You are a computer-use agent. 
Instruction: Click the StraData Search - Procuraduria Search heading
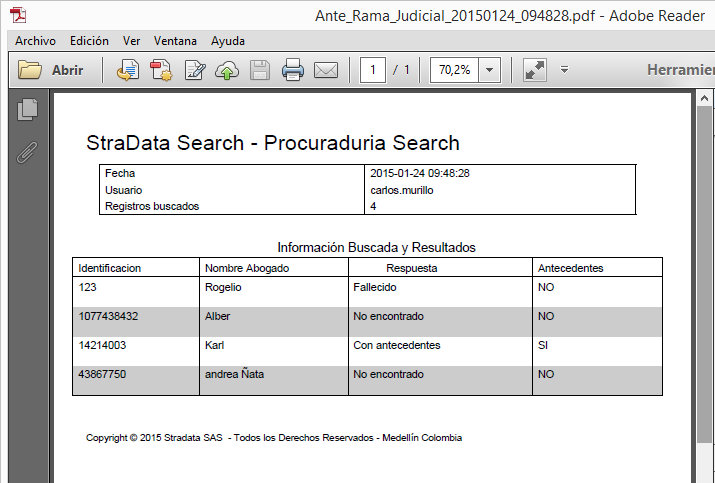click(x=273, y=143)
